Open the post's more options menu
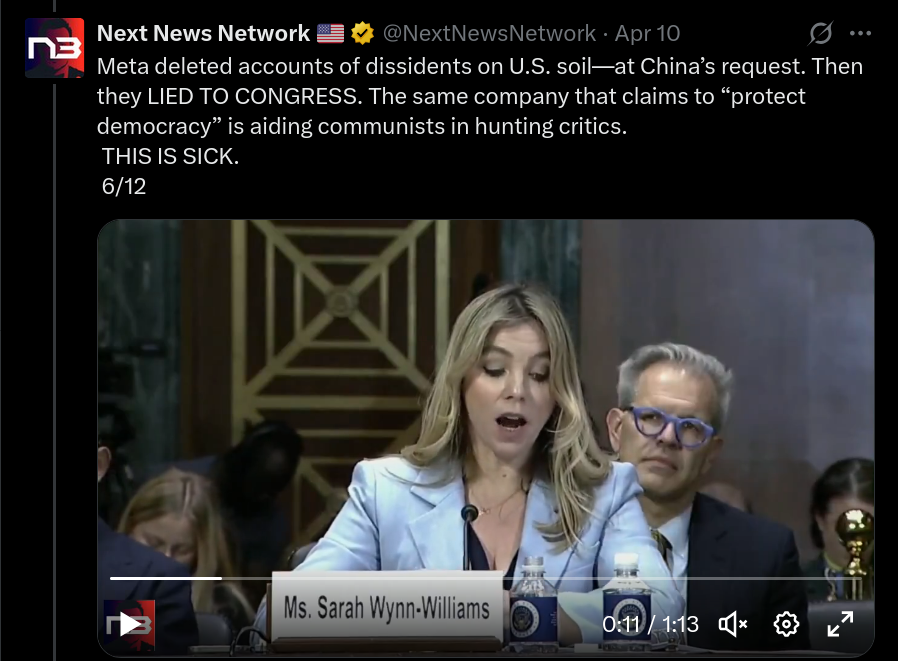This screenshot has width=898, height=661. [x=860, y=33]
